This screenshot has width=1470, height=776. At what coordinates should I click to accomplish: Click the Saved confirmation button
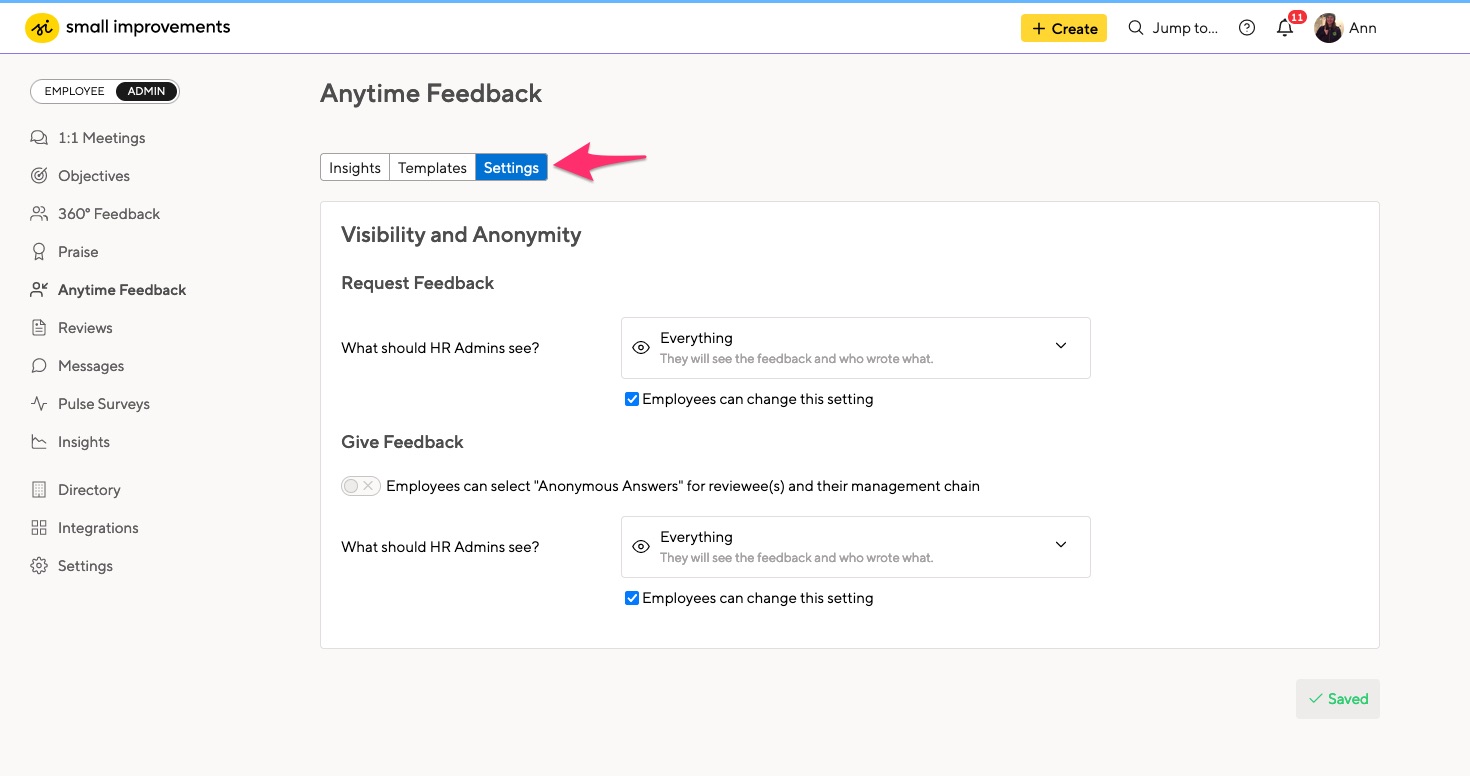tap(1337, 698)
